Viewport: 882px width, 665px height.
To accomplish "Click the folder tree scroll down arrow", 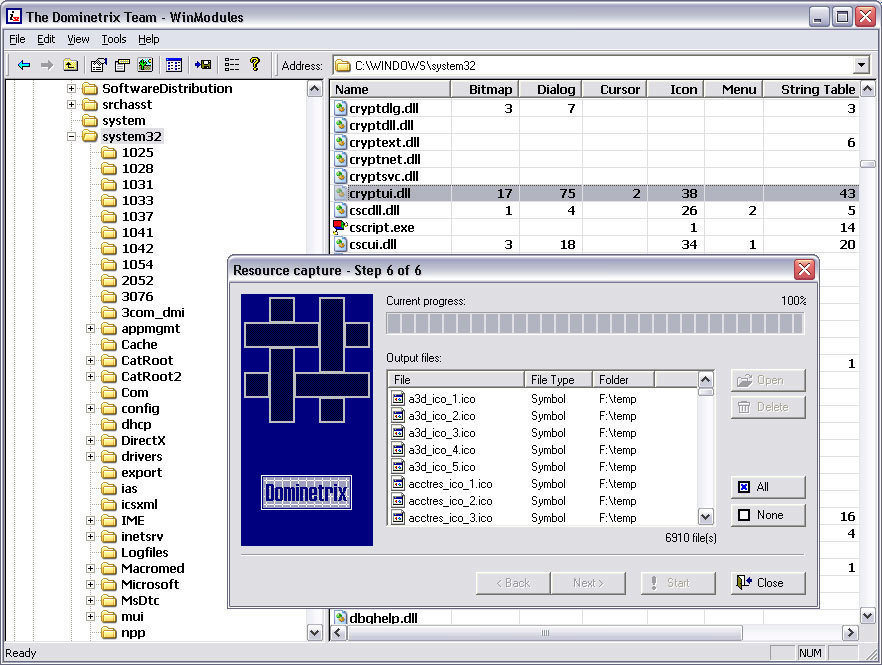I will point(314,632).
